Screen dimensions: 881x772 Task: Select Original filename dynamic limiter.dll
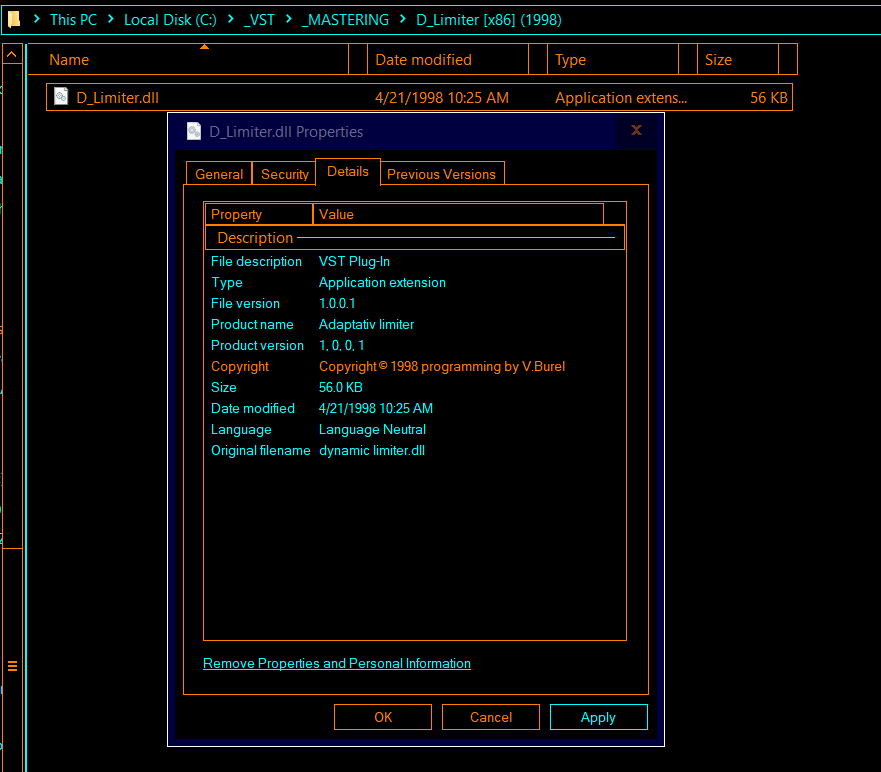[x=372, y=451]
